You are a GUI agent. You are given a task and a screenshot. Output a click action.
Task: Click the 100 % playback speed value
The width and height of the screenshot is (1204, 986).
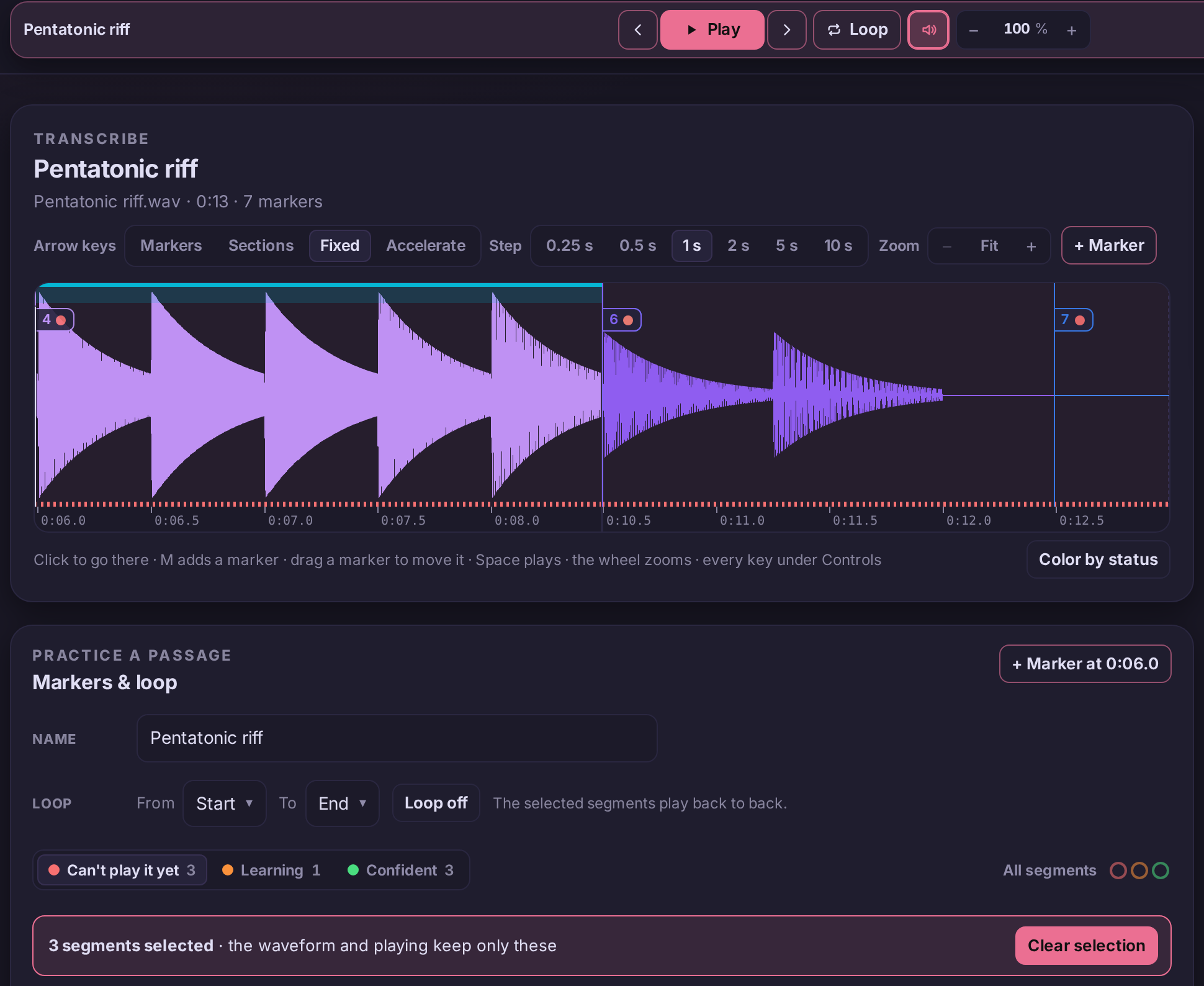pyautogui.click(x=1025, y=29)
